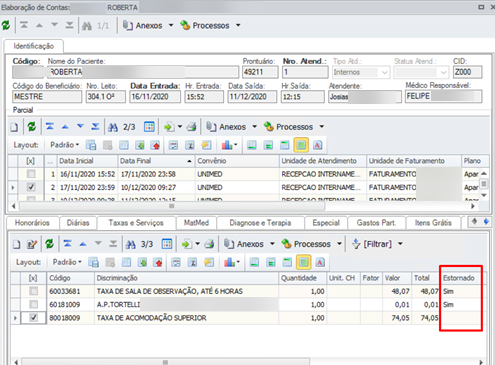Toggle highlighted green grid icon in lower layout bar
The height and width of the screenshot is (365, 495).
[304, 262]
